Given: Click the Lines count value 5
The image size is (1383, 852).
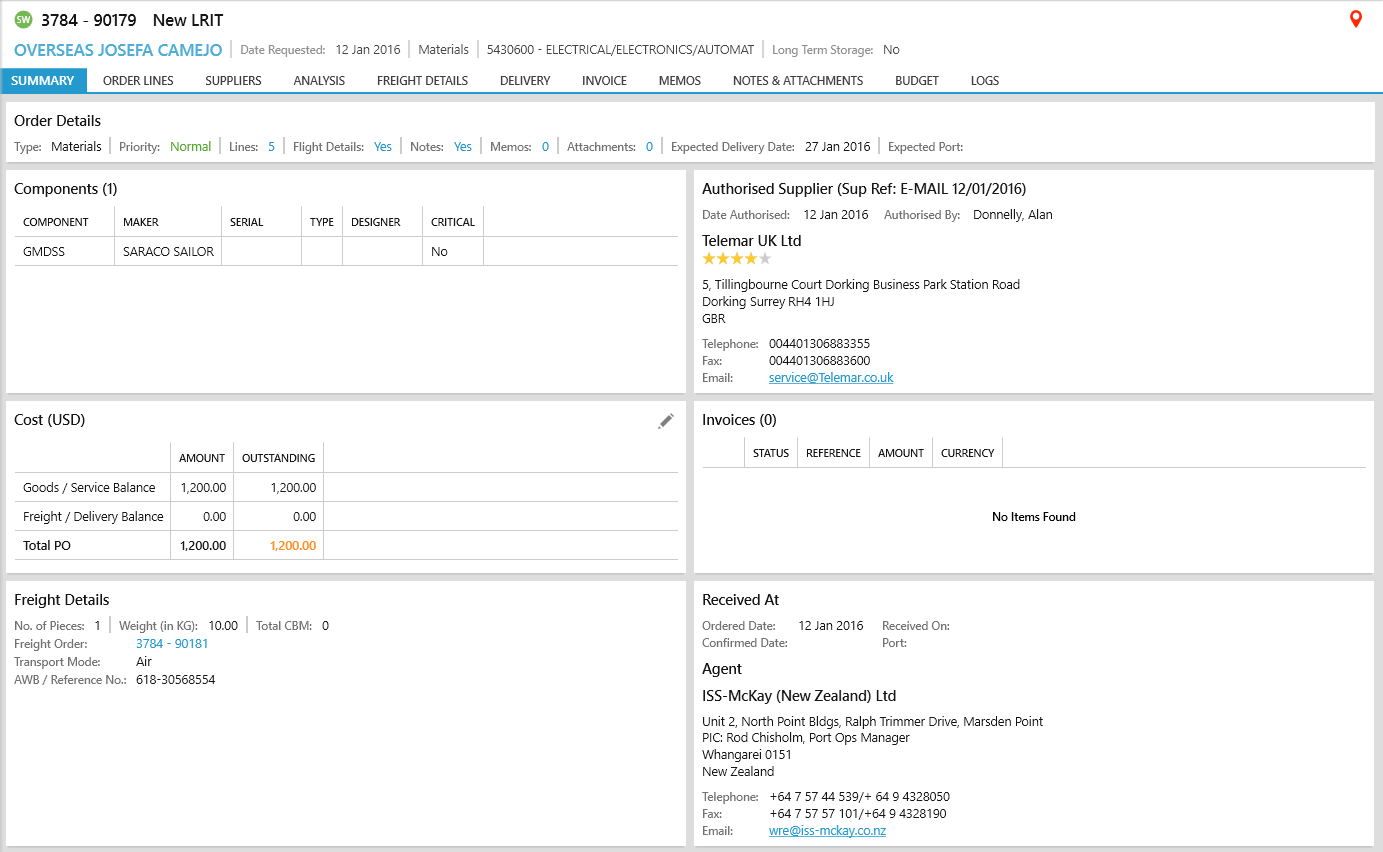Looking at the screenshot, I should click(x=271, y=147).
